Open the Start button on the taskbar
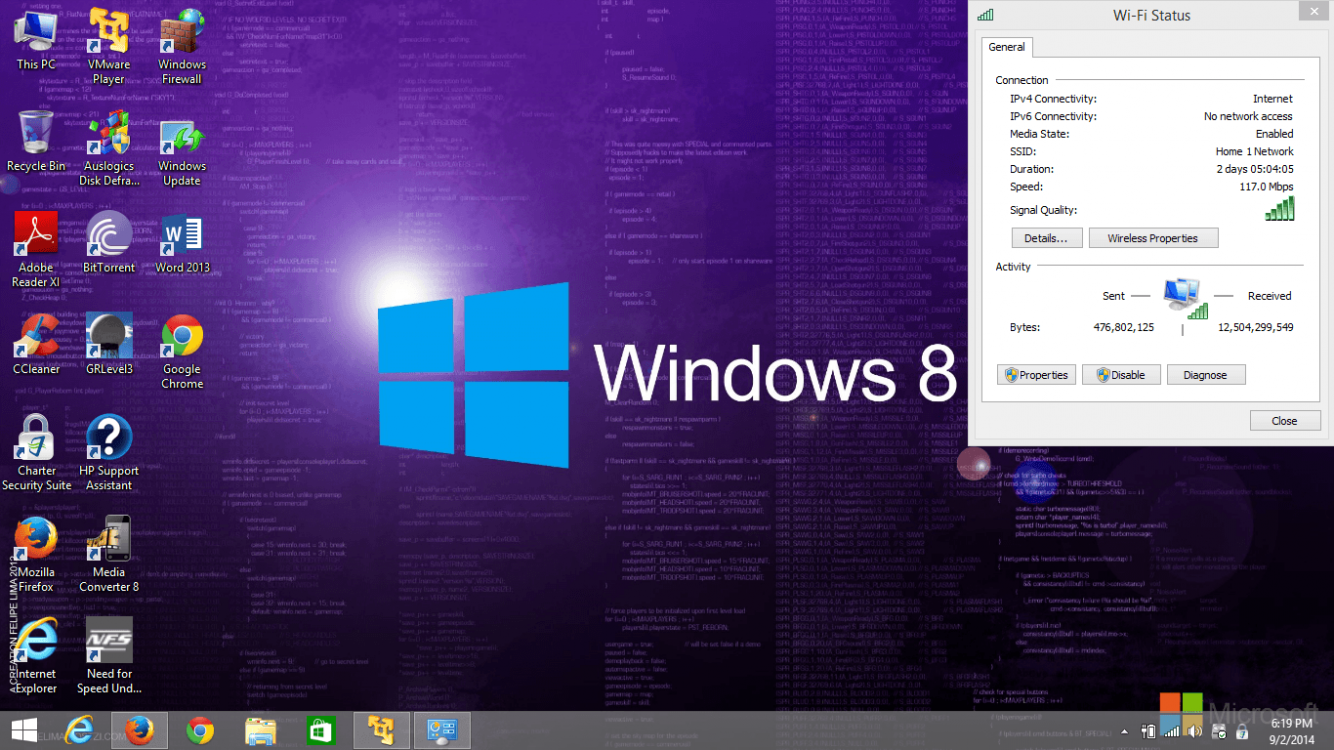 point(24,731)
